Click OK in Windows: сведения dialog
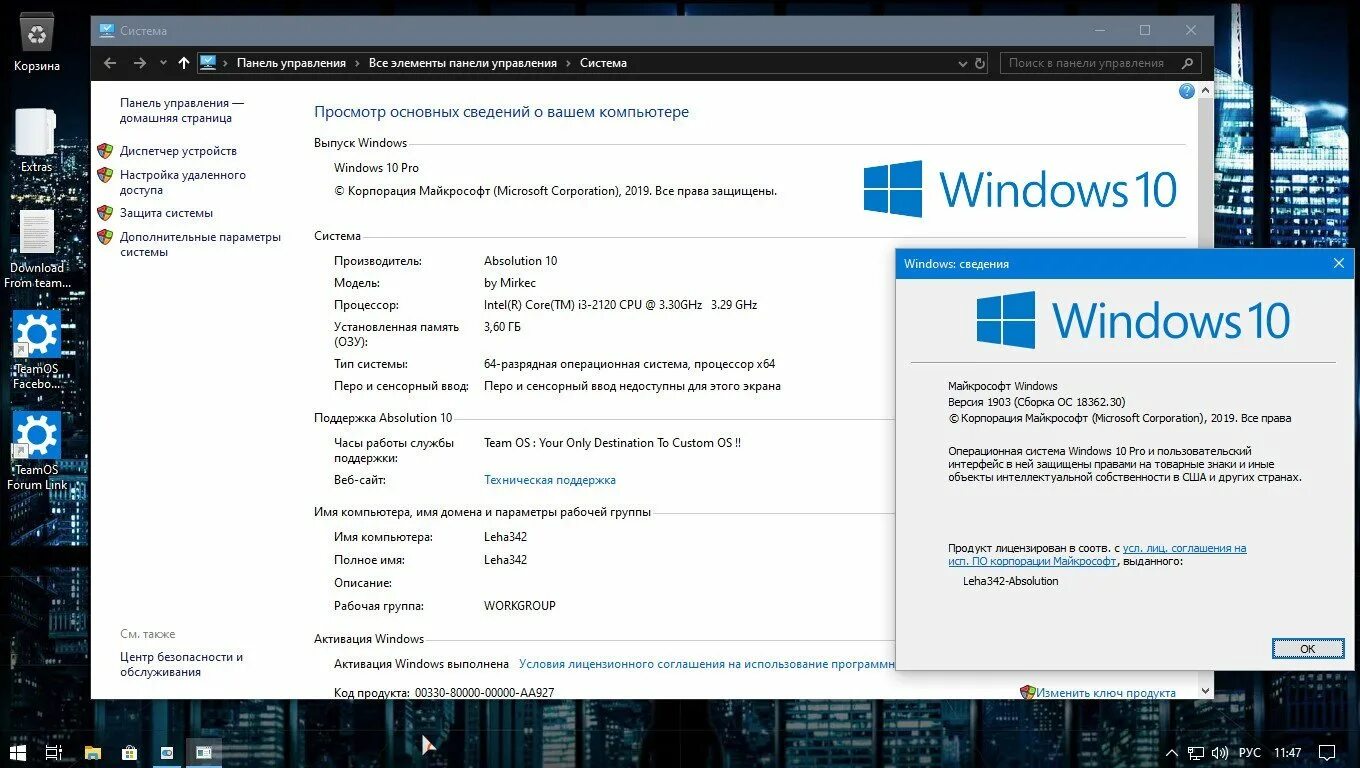1360x768 pixels. click(x=1307, y=649)
